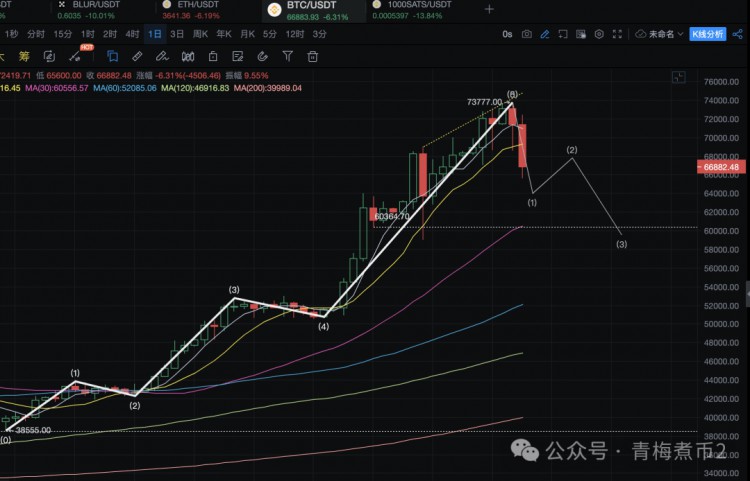Open the chart template image icon
This screenshot has height=481, width=750.
(x=581, y=34)
